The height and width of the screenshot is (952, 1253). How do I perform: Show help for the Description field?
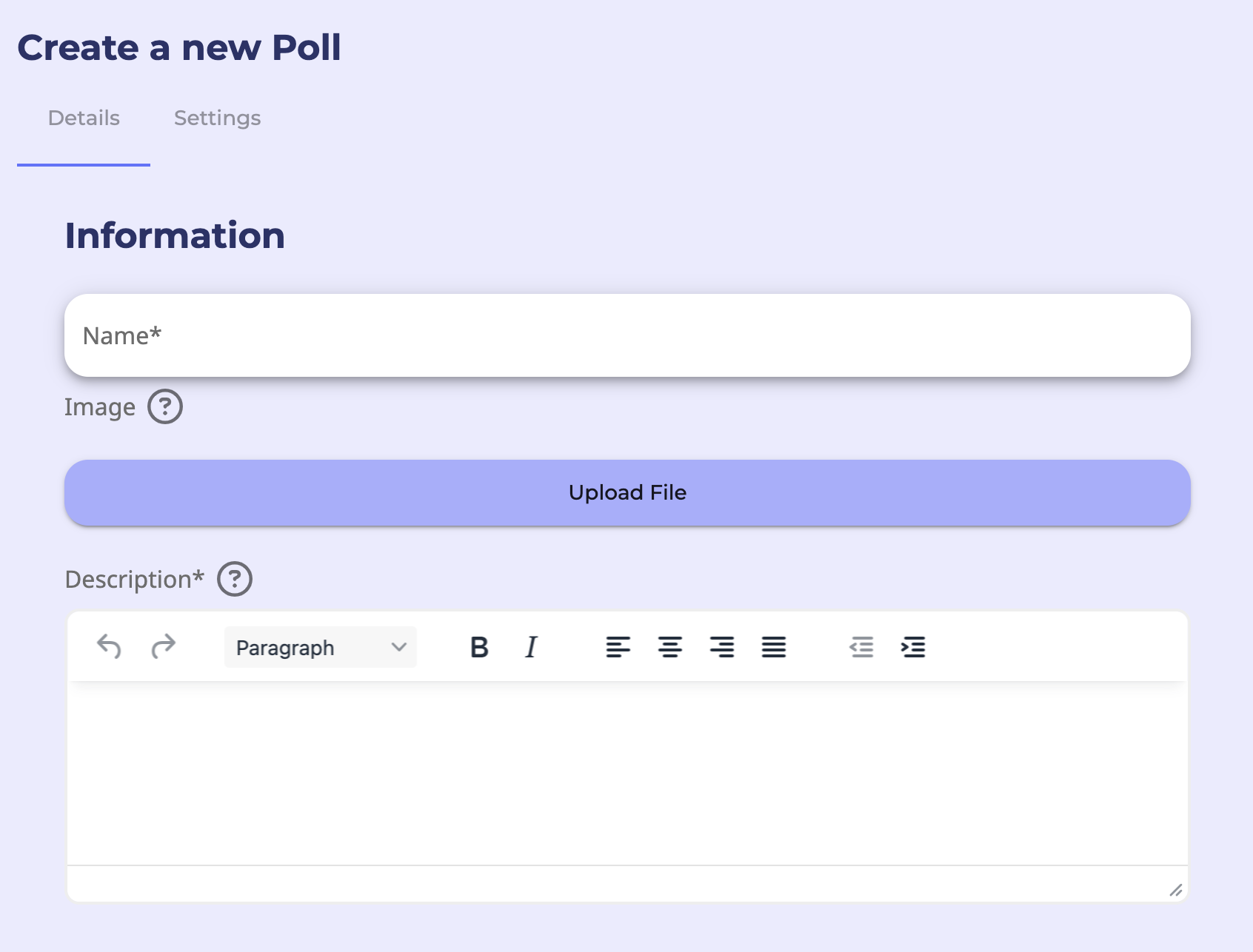coord(235,579)
